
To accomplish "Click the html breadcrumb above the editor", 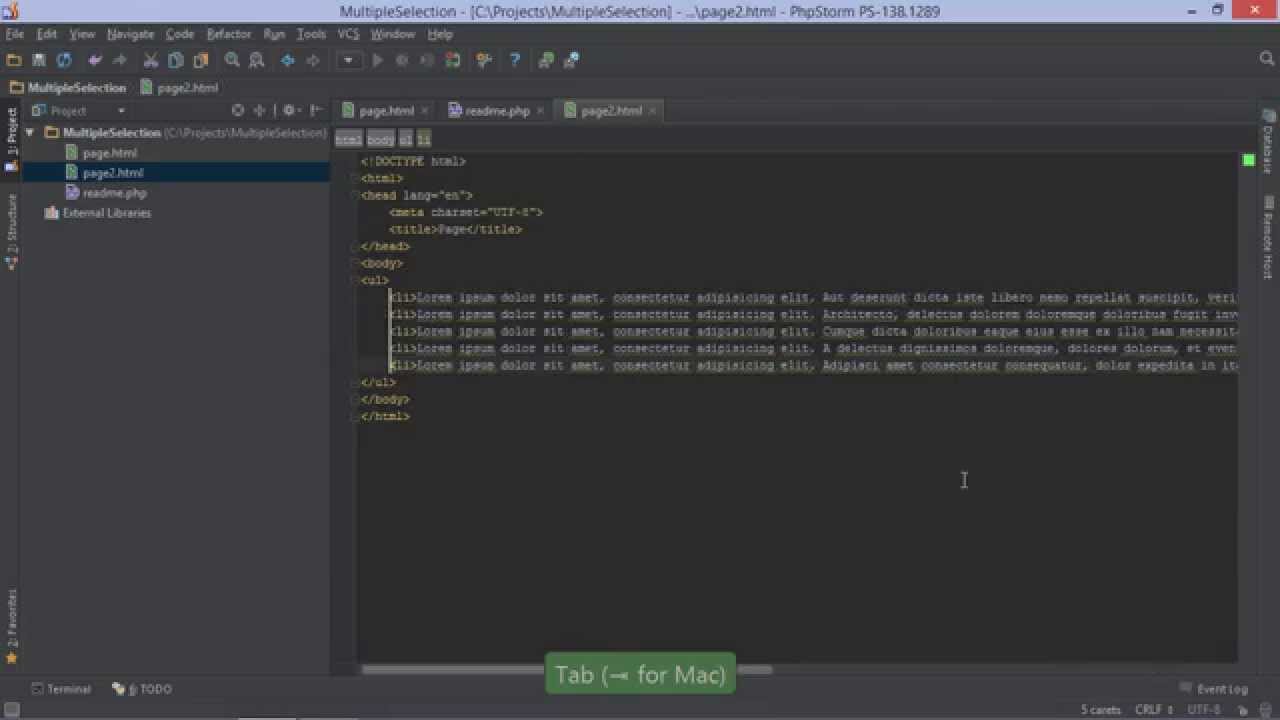I will click(348, 140).
